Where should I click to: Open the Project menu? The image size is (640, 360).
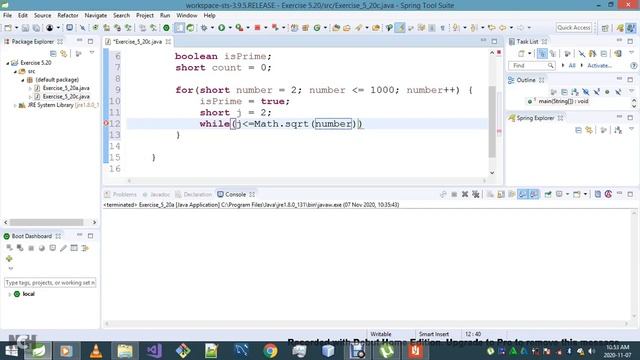coord(145,16)
